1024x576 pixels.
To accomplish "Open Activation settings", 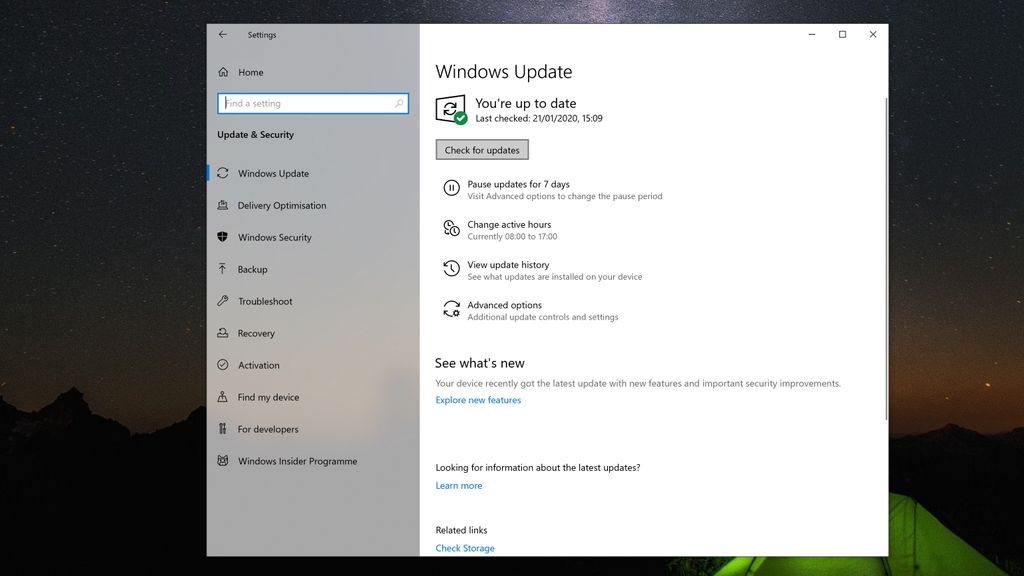I will 264,365.
